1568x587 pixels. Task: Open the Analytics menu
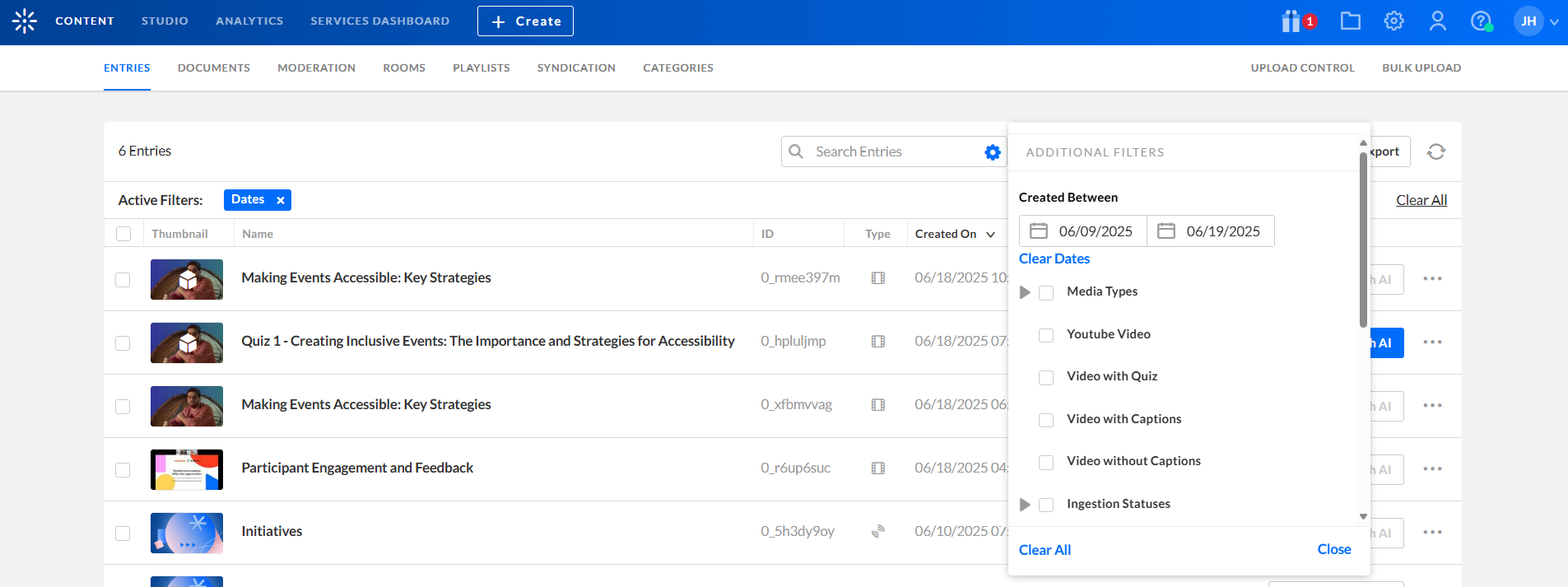[249, 21]
